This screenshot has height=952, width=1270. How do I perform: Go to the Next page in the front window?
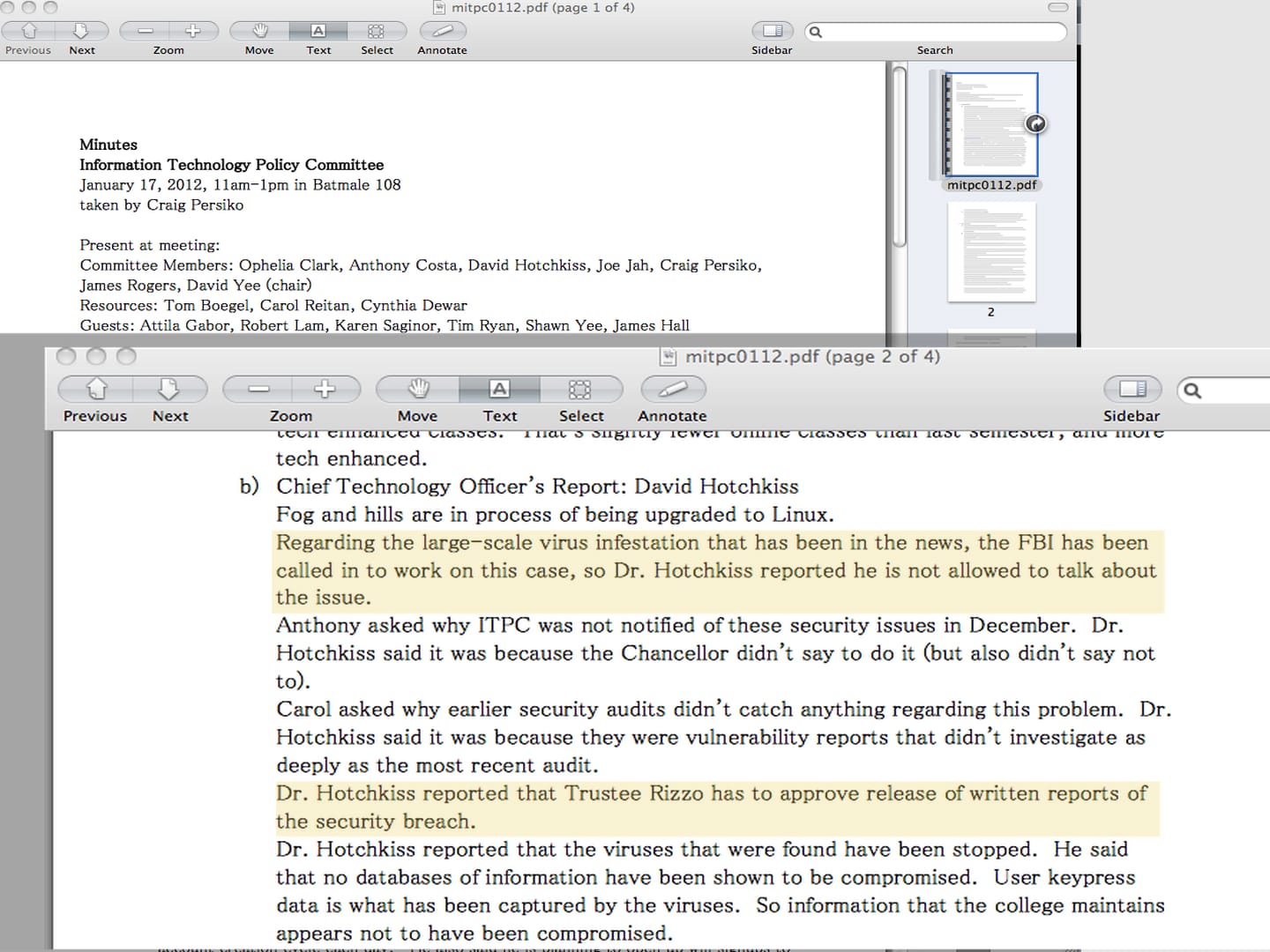pos(170,389)
